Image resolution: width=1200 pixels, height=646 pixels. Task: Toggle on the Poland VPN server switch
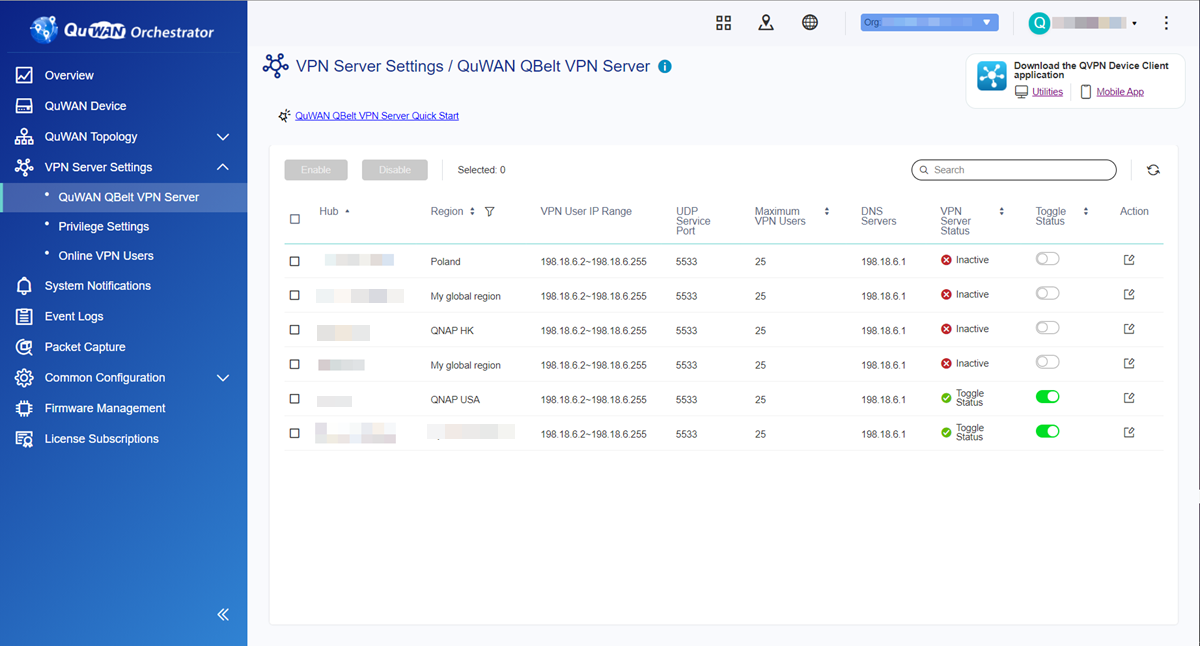click(1047, 259)
